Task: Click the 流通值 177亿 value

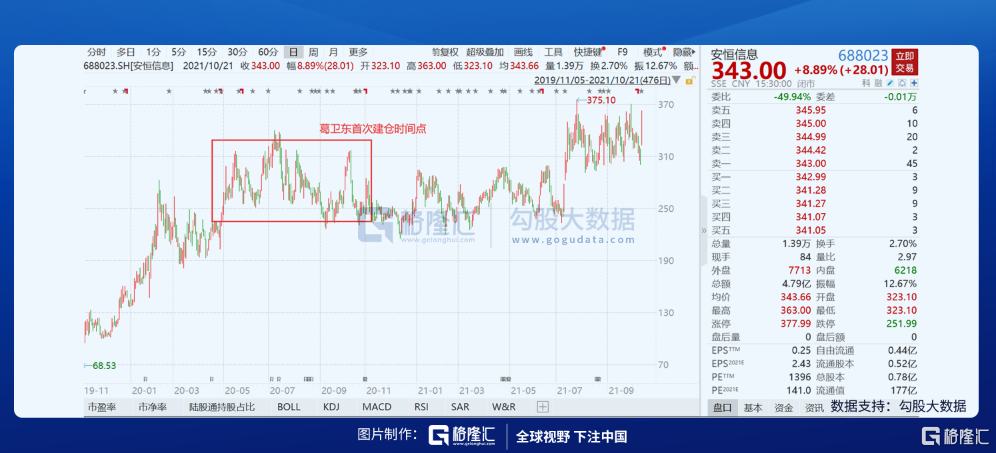Action: 904,390
